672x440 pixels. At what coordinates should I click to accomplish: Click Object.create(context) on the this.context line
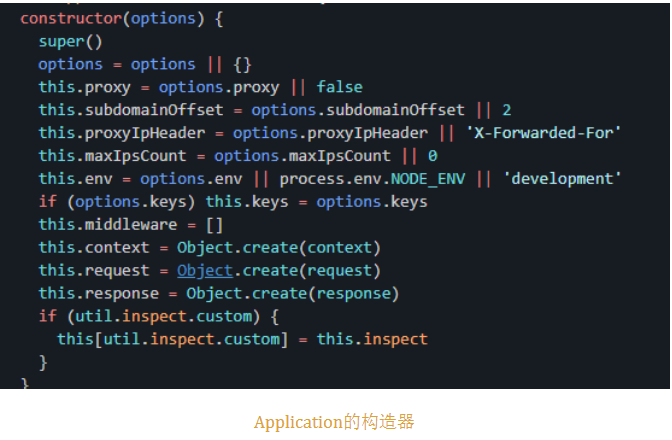[279, 247]
